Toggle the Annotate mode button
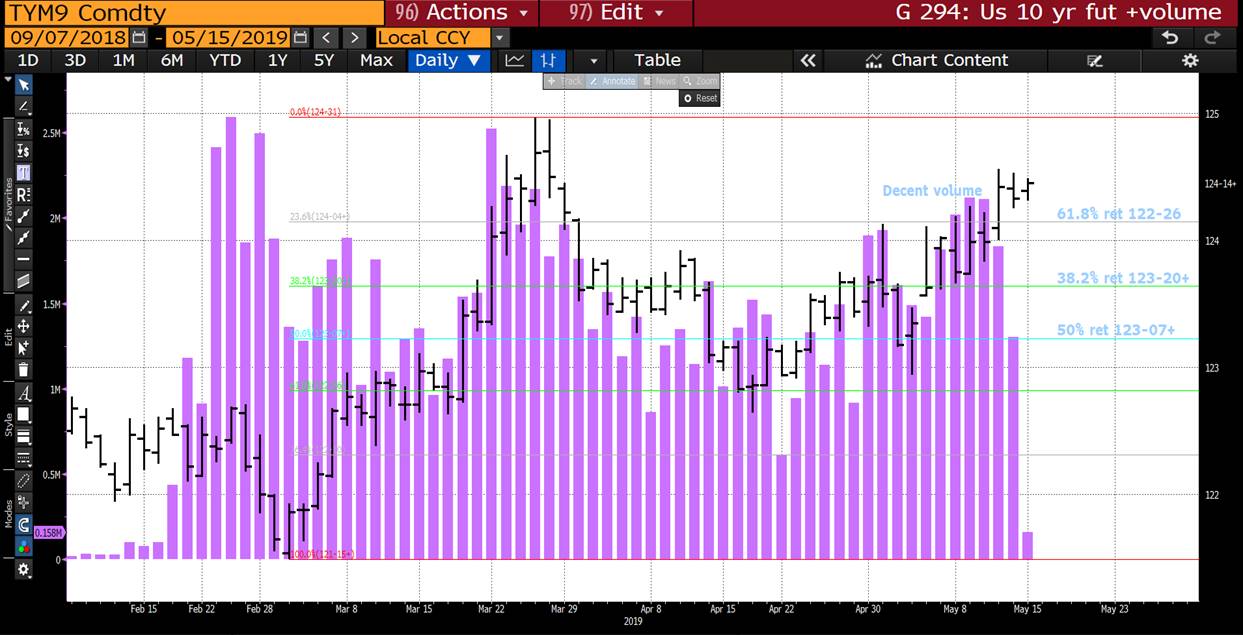 tap(611, 81)
